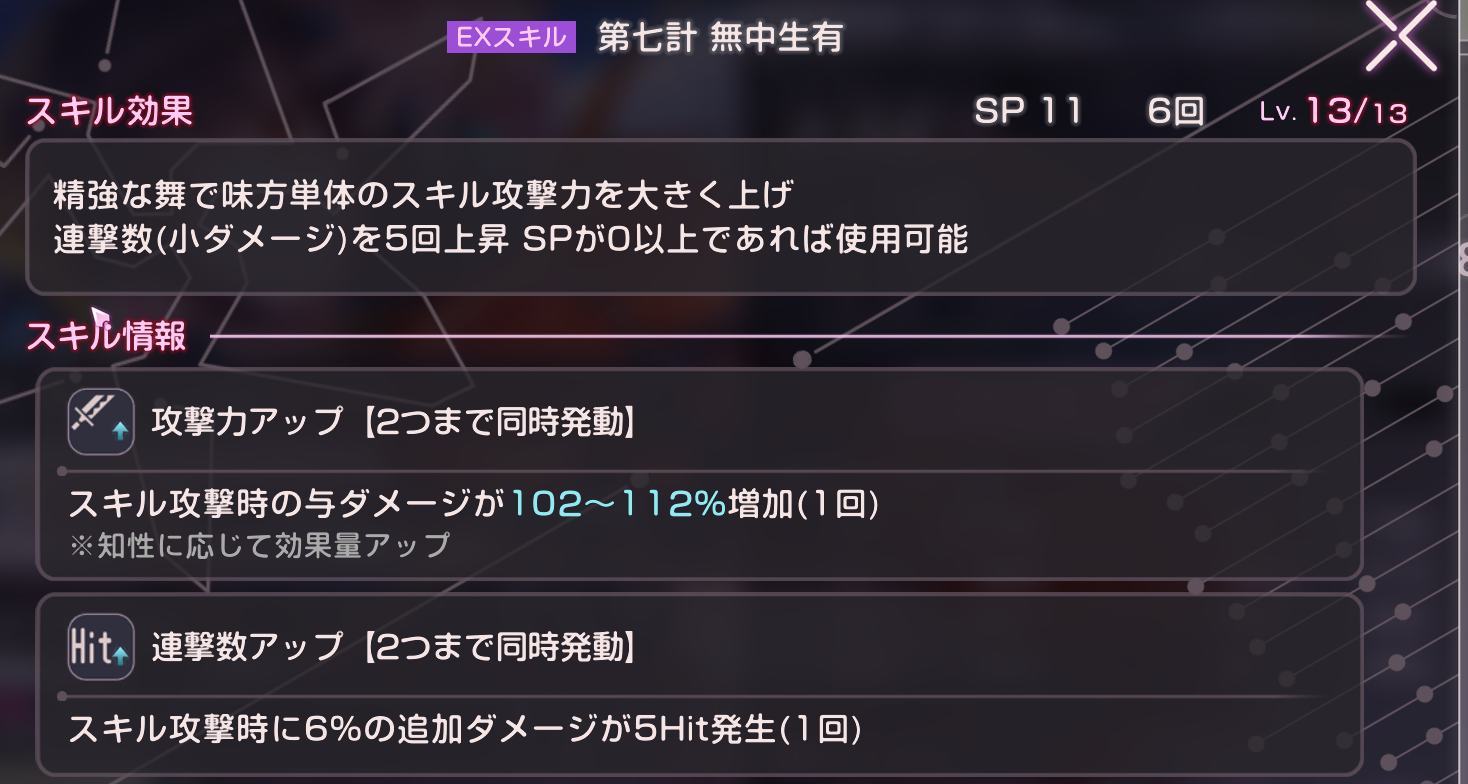Click the スキル情報 section heading
Viewport: 1468px width, 784px height.
(107, 336)
